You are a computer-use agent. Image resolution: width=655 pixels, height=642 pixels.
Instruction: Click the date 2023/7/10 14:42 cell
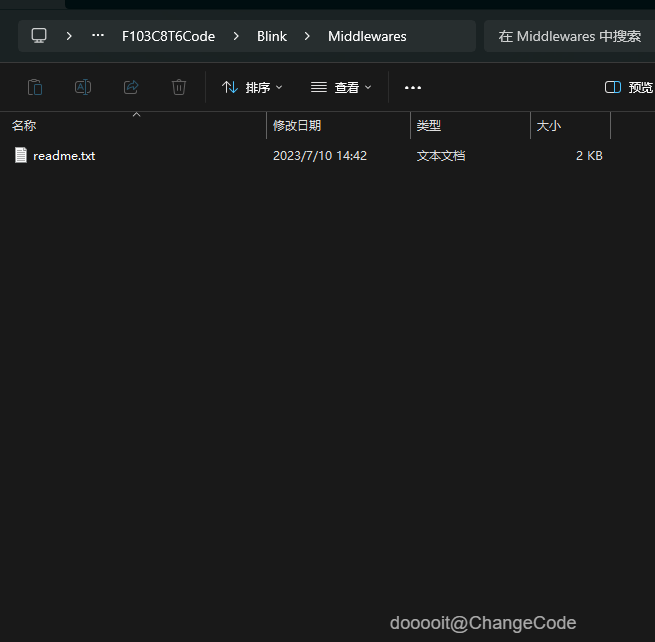(320, 156)
